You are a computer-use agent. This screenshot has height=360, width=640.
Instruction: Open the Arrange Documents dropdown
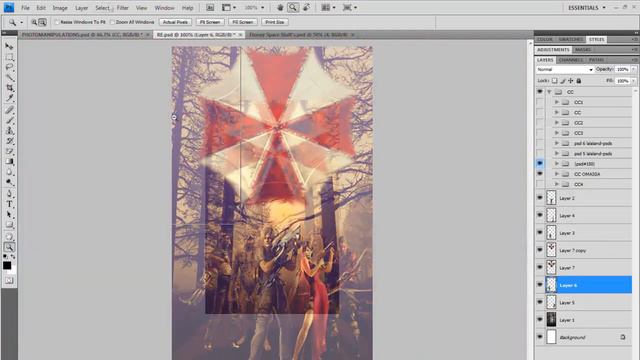click(x=328, y=7)
